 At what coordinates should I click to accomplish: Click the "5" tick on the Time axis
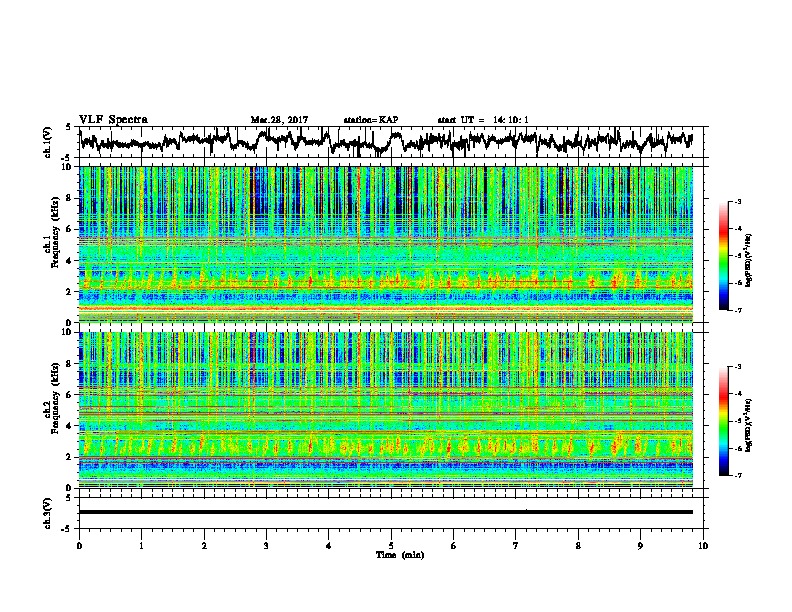(x=391, y=546)
